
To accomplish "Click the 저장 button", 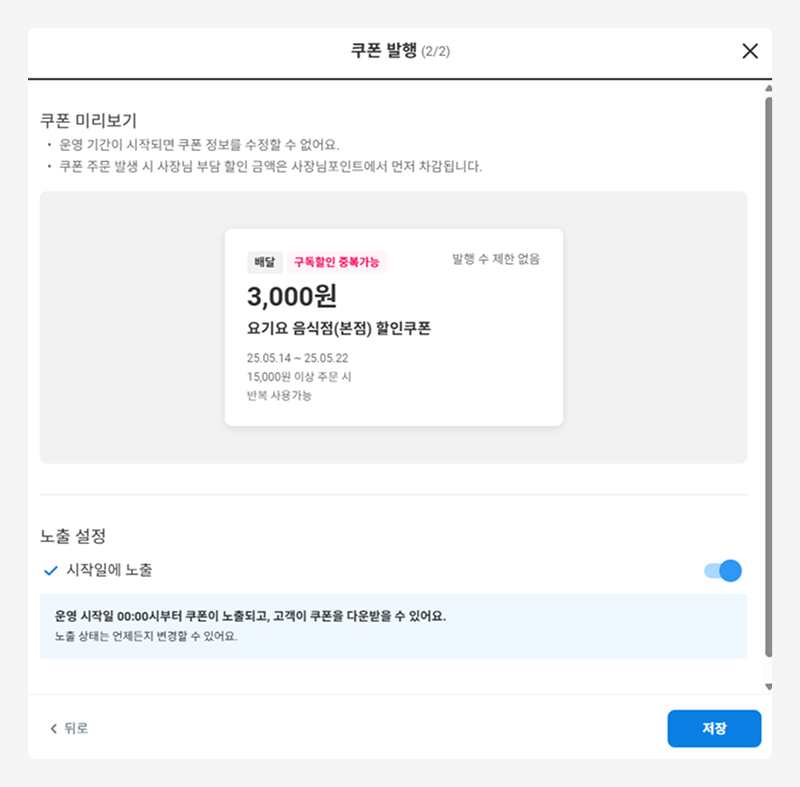I will pyautogui.click(x=714, y=728).
